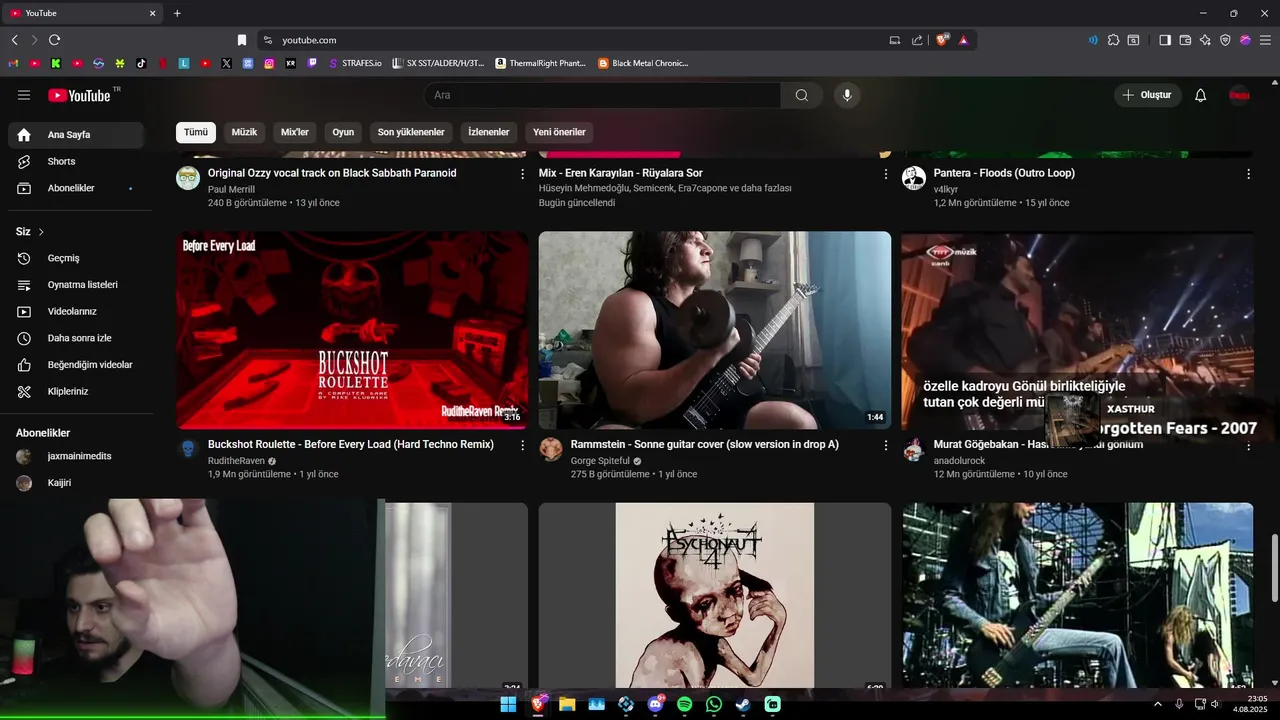1280x720 pixels.
Task: Select the Oyun filter chip
Action: pos(343,132)
